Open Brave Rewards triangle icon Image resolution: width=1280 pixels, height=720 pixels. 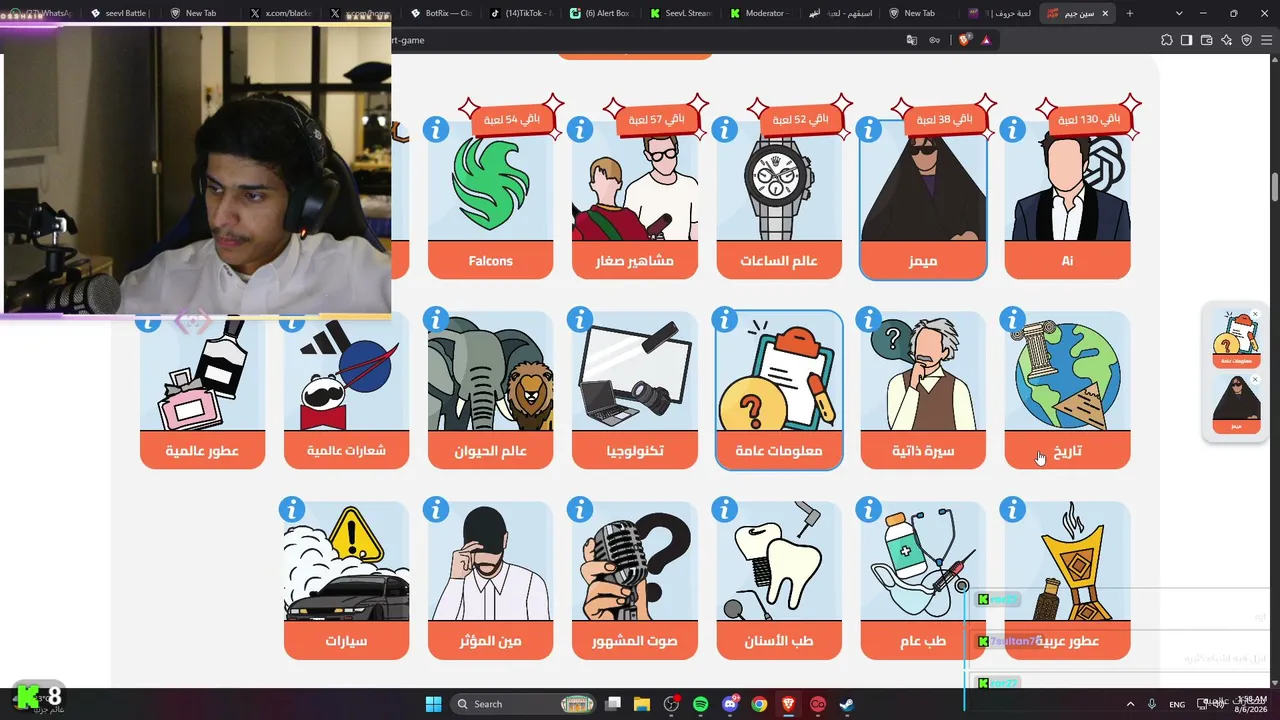point(986,40)
